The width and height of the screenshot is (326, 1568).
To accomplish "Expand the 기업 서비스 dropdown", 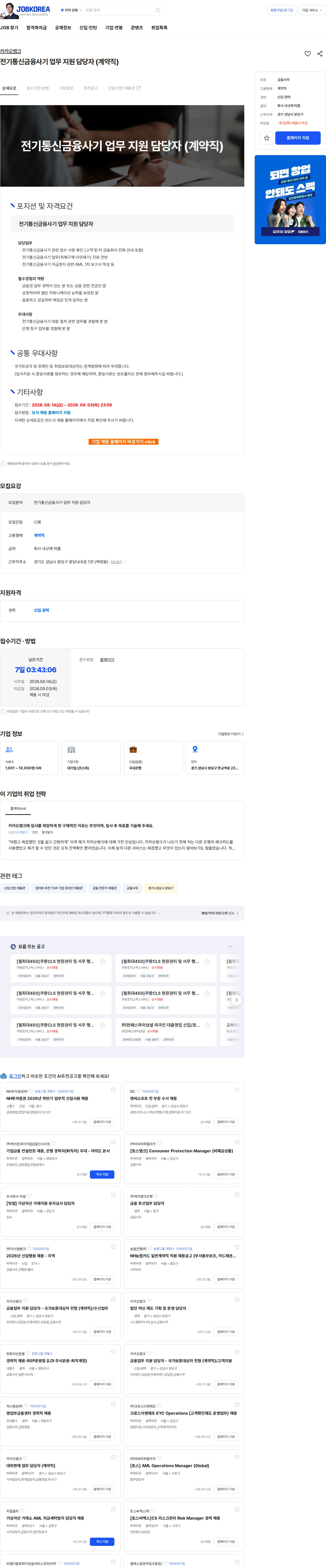I will coord(311,10).
